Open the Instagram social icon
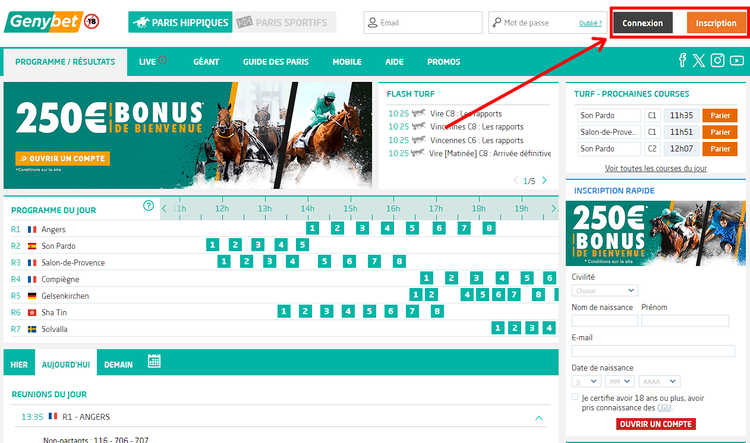Screen dimensions: 750x443 tap(717, 60)
